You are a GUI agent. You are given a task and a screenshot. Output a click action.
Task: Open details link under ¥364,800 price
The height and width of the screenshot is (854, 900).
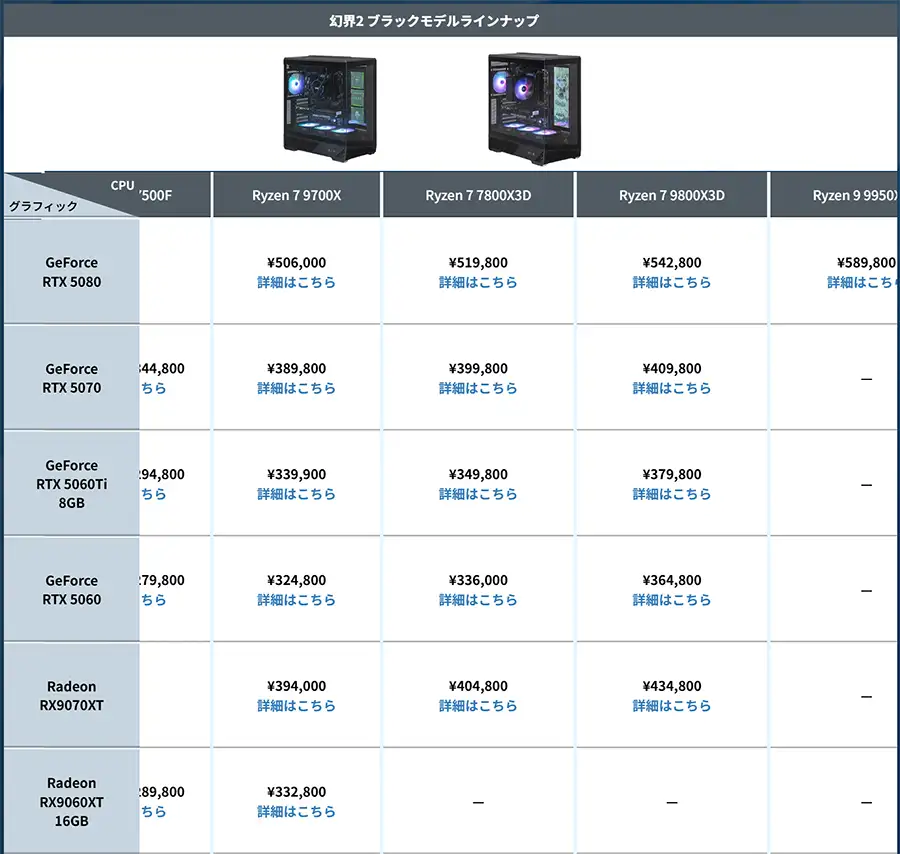pos(672,600)
